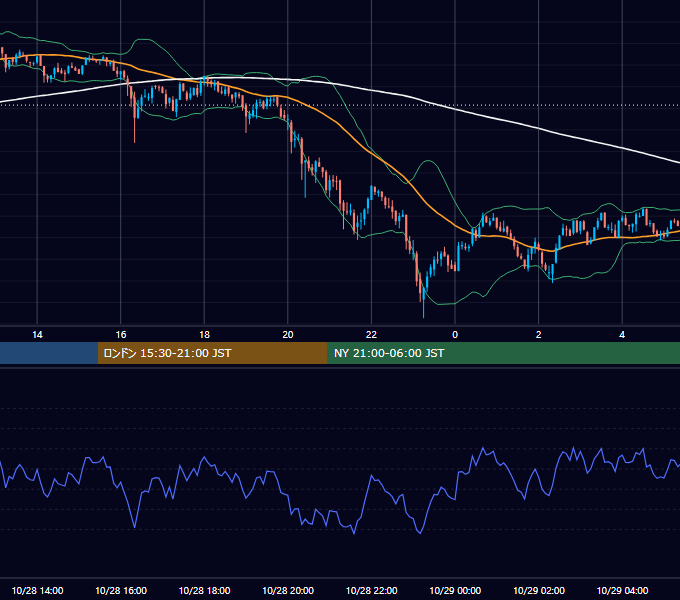
Task: Select the ロンドン 15:30-21:00 JST session bar
Action: tap(212, 353)
